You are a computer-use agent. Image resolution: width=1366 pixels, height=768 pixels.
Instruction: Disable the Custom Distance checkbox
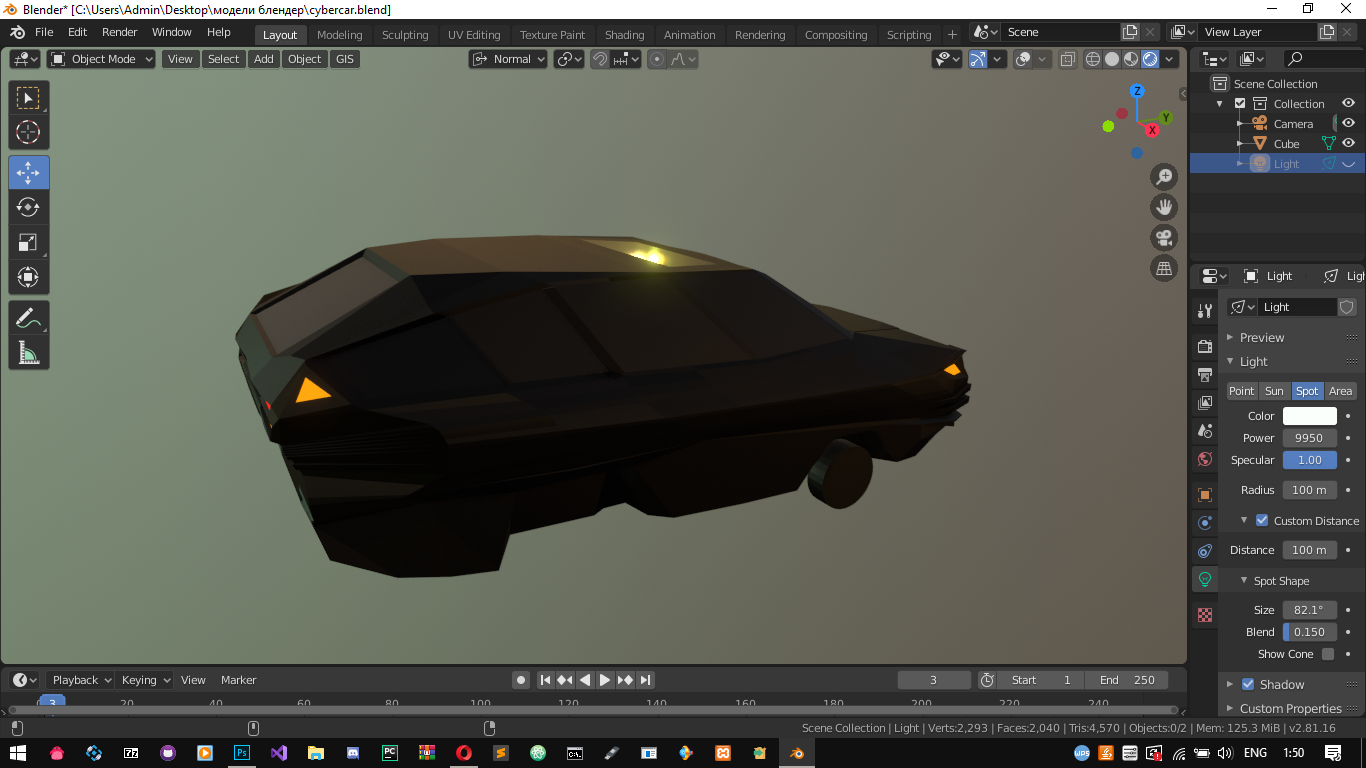pos(1262,521)
